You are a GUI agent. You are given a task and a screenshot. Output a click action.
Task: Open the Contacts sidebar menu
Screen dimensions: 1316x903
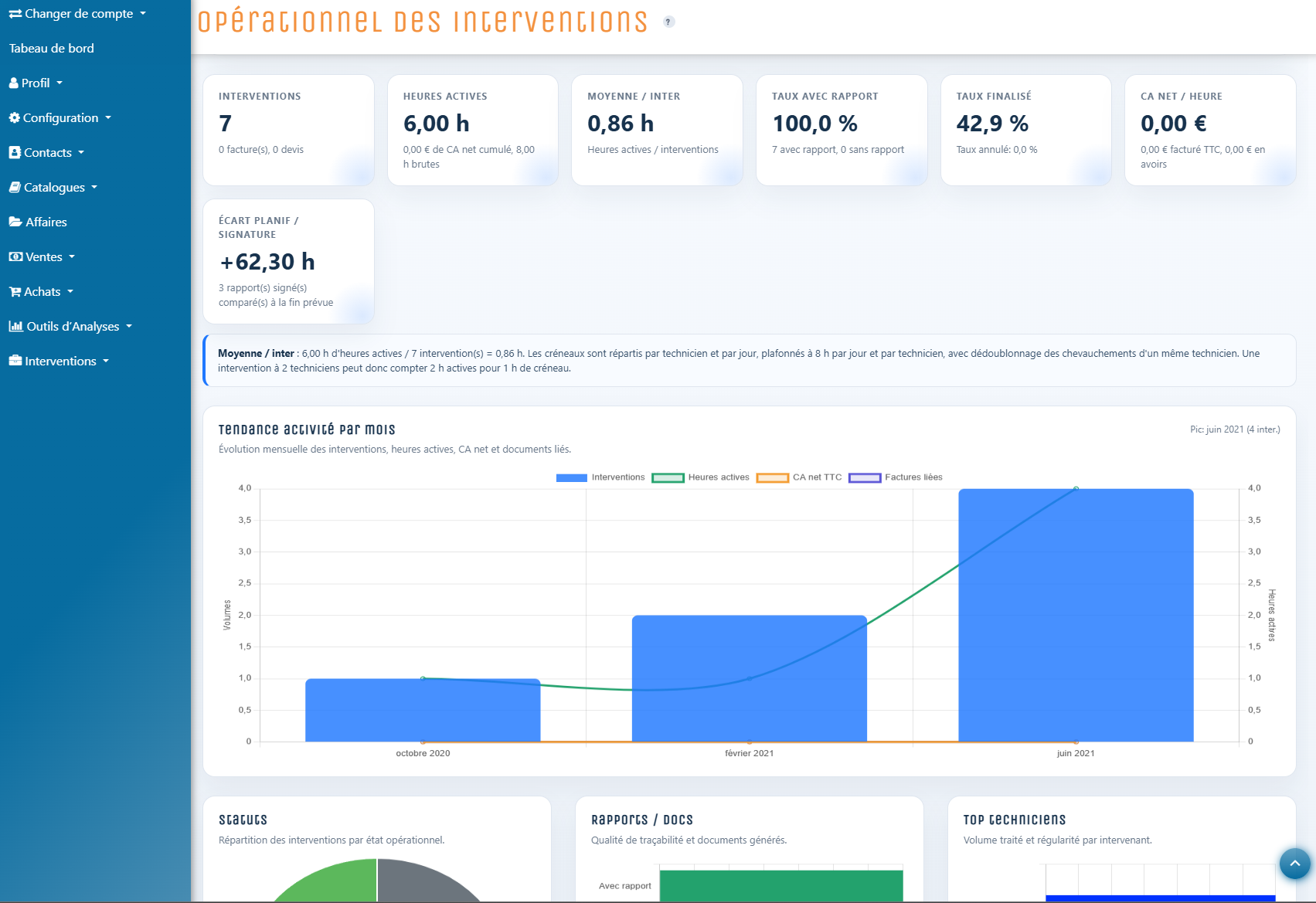tap(46, 152)
